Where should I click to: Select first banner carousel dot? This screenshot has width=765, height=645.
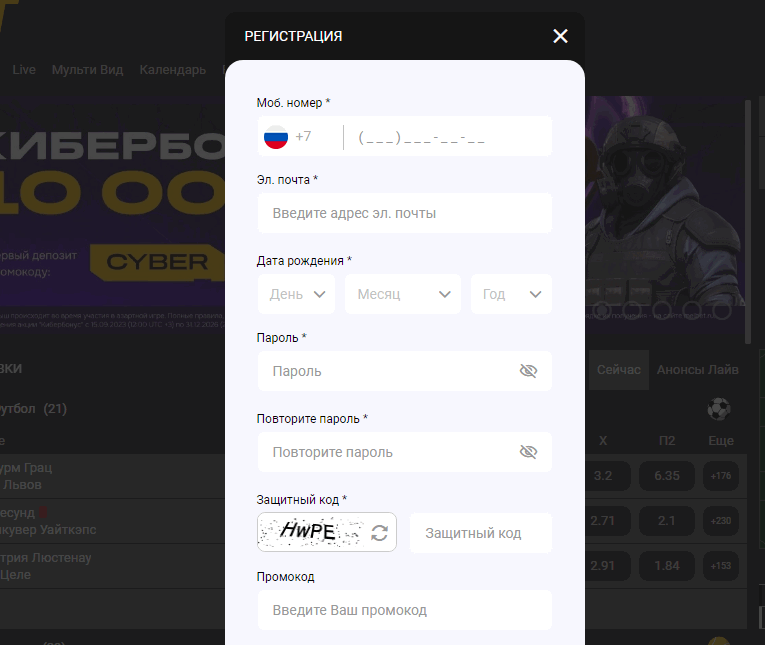(x=602, y=309)
